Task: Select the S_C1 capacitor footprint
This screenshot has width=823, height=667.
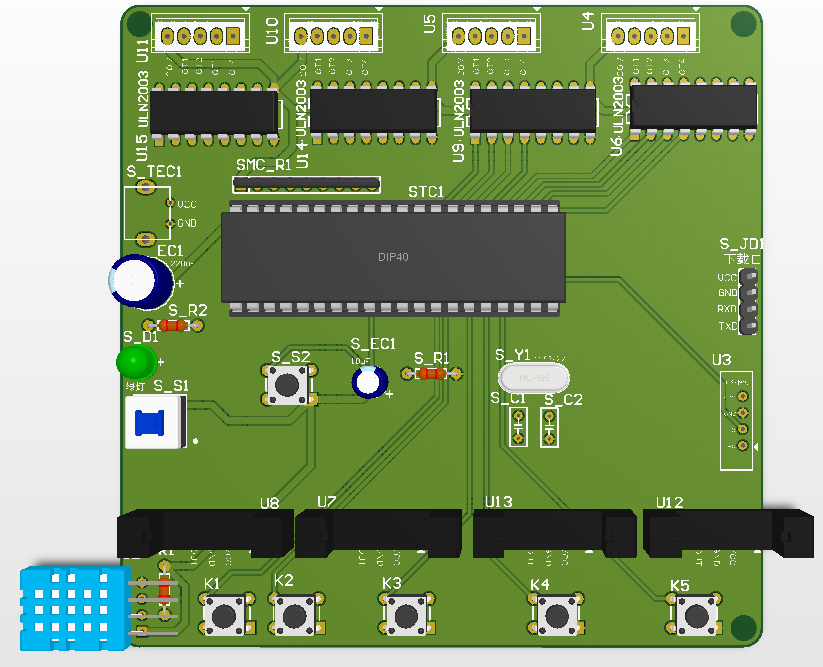Action: 519,427
